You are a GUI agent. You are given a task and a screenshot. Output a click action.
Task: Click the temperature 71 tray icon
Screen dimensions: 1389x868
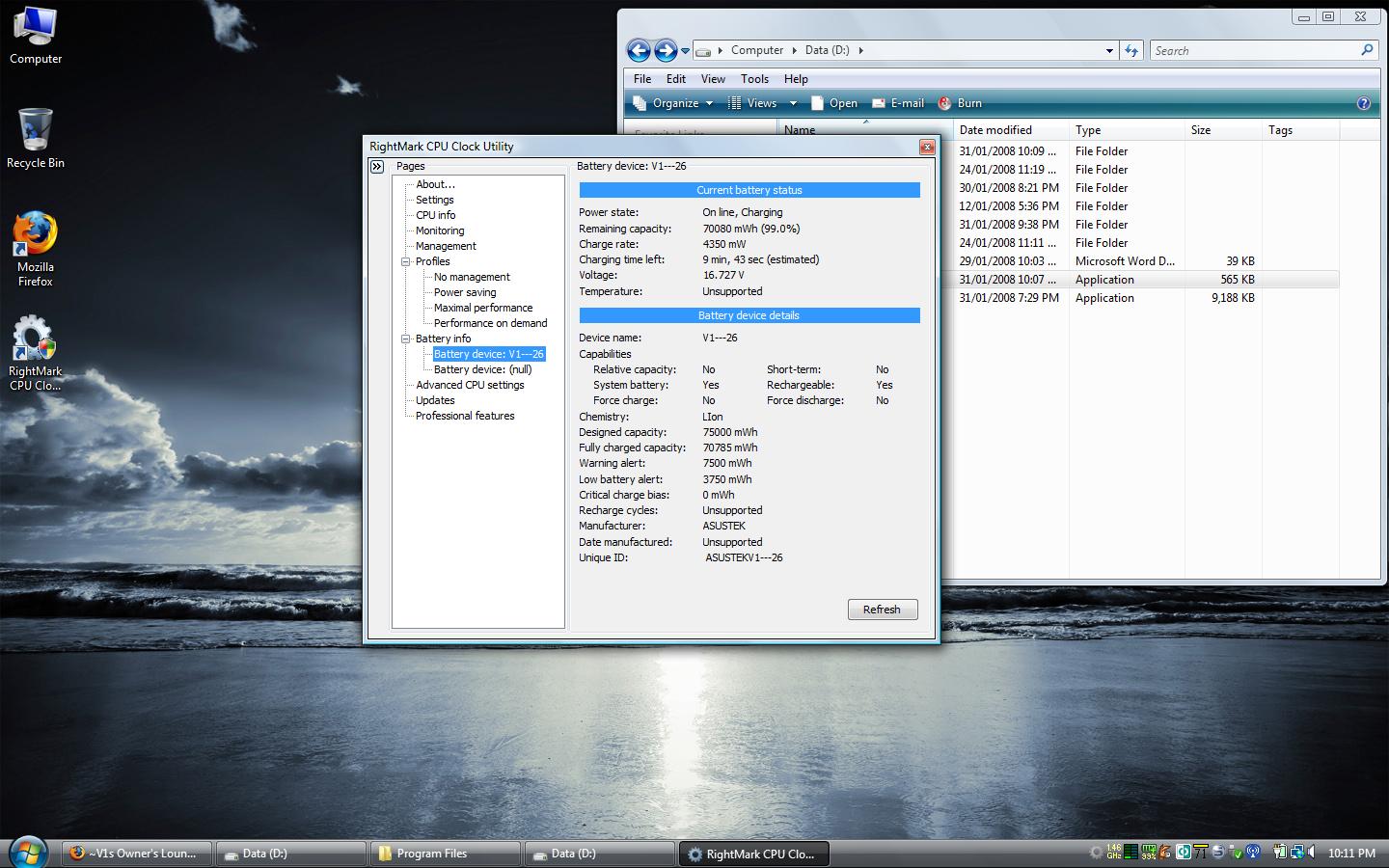(1201, 853)
